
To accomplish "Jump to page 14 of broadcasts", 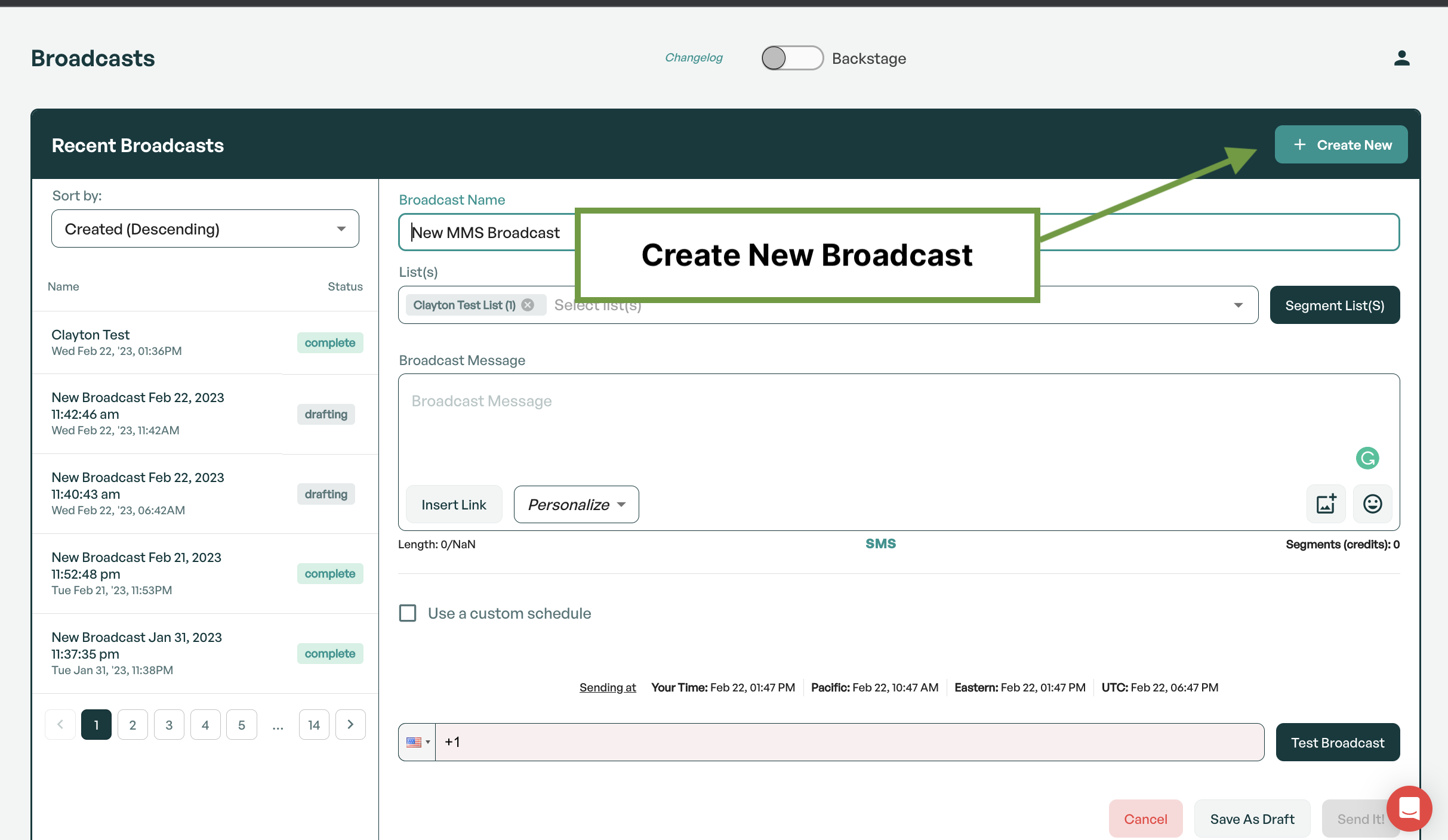I will [314, 725].
